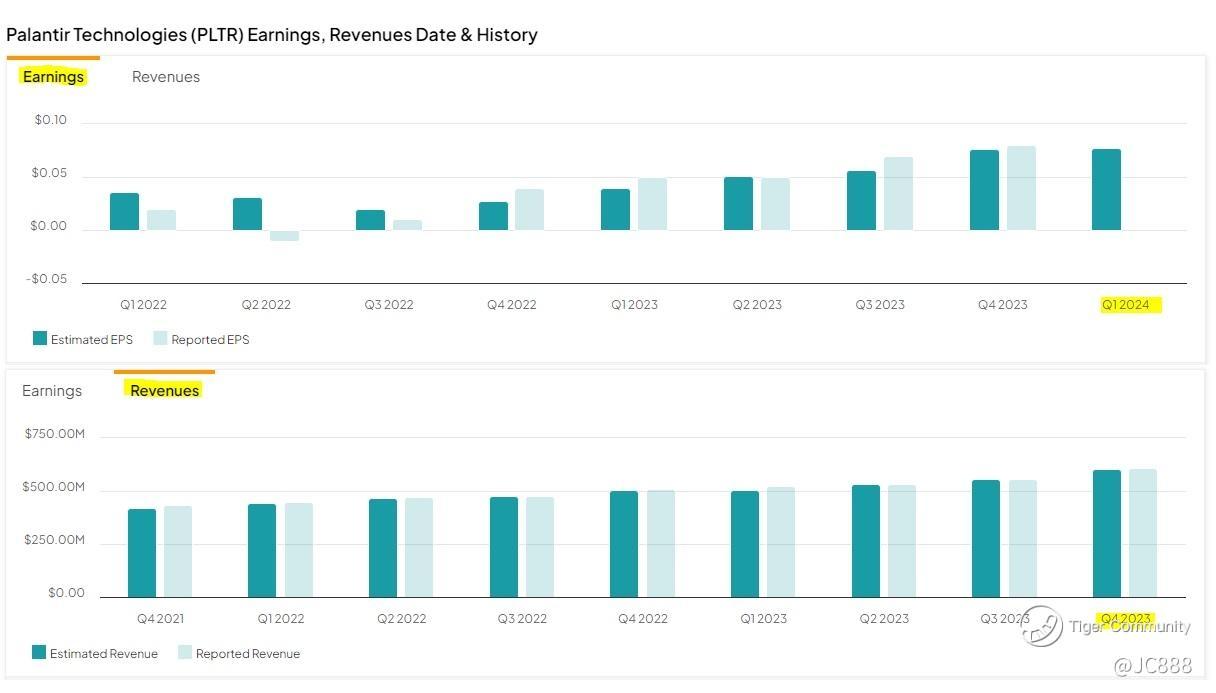1216x693 pixels.
Task: Click the Q1 2023 estimated EPS bar
Action: point(616,210)
